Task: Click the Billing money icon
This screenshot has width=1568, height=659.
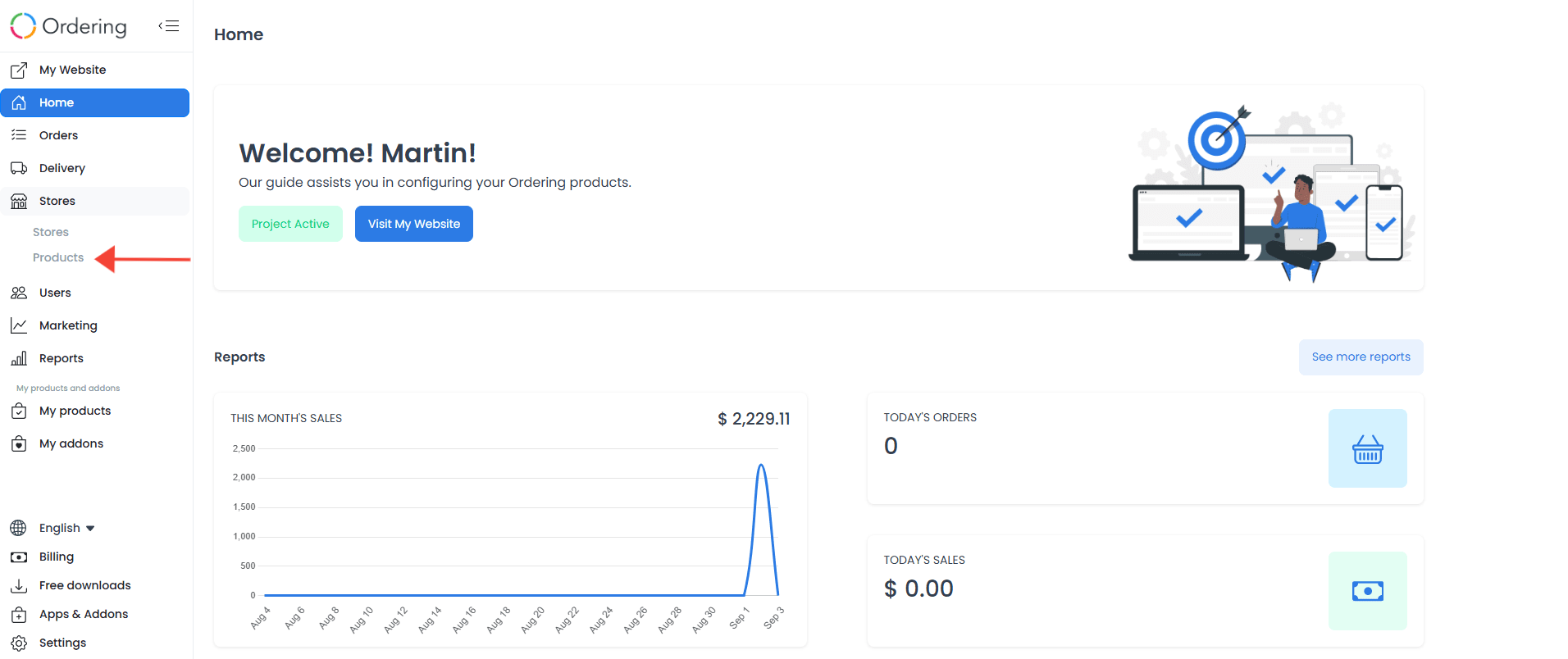Action: coord(19,557)
